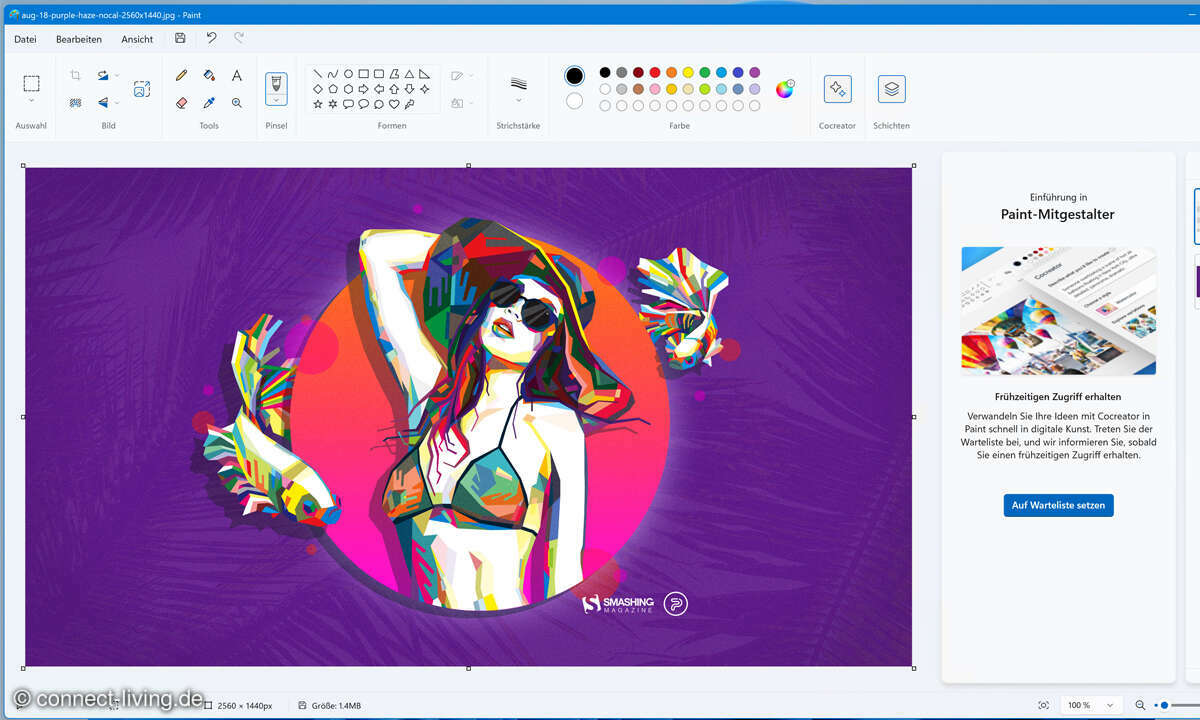The width and height of the screenshot is (1200, 720).
Task: Expand the Strichstärke chevron
Action: [518, 100]
